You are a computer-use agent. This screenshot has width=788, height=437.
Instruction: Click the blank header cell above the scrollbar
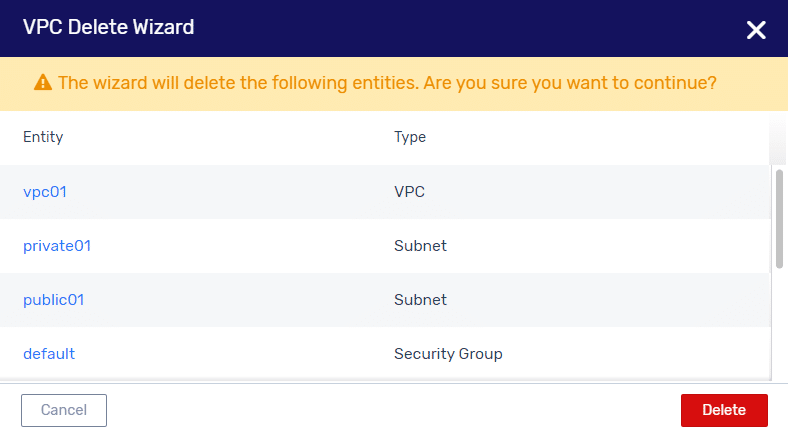pos(778,138)
